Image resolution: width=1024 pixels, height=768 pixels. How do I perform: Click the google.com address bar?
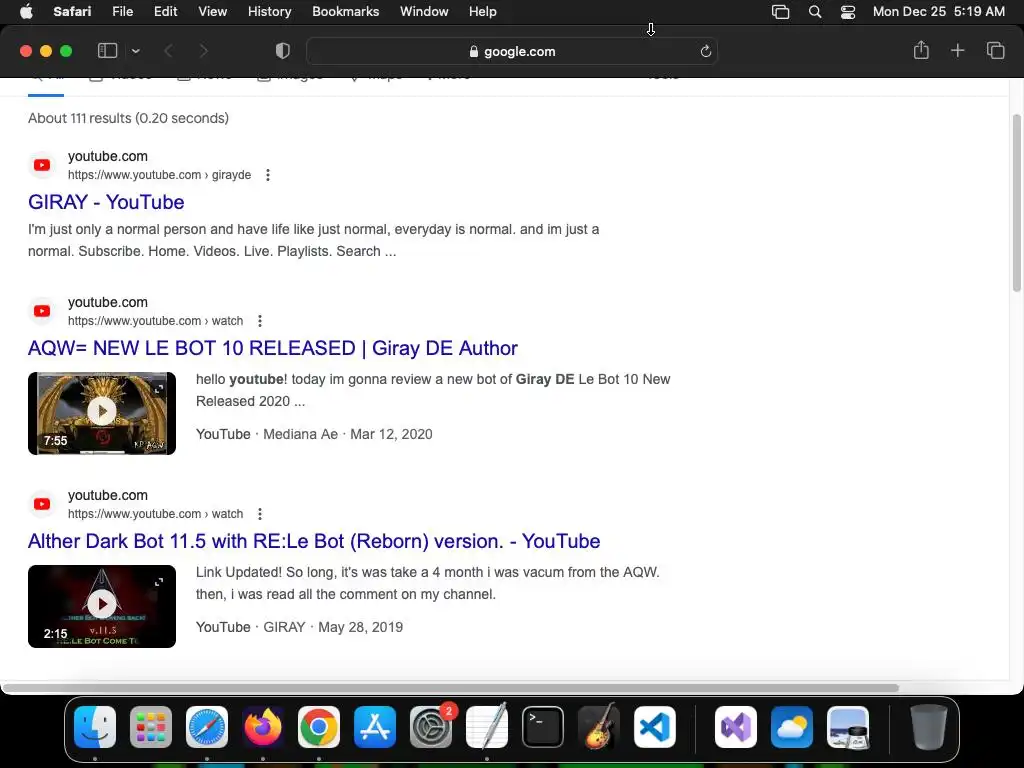tap(512, 52)
